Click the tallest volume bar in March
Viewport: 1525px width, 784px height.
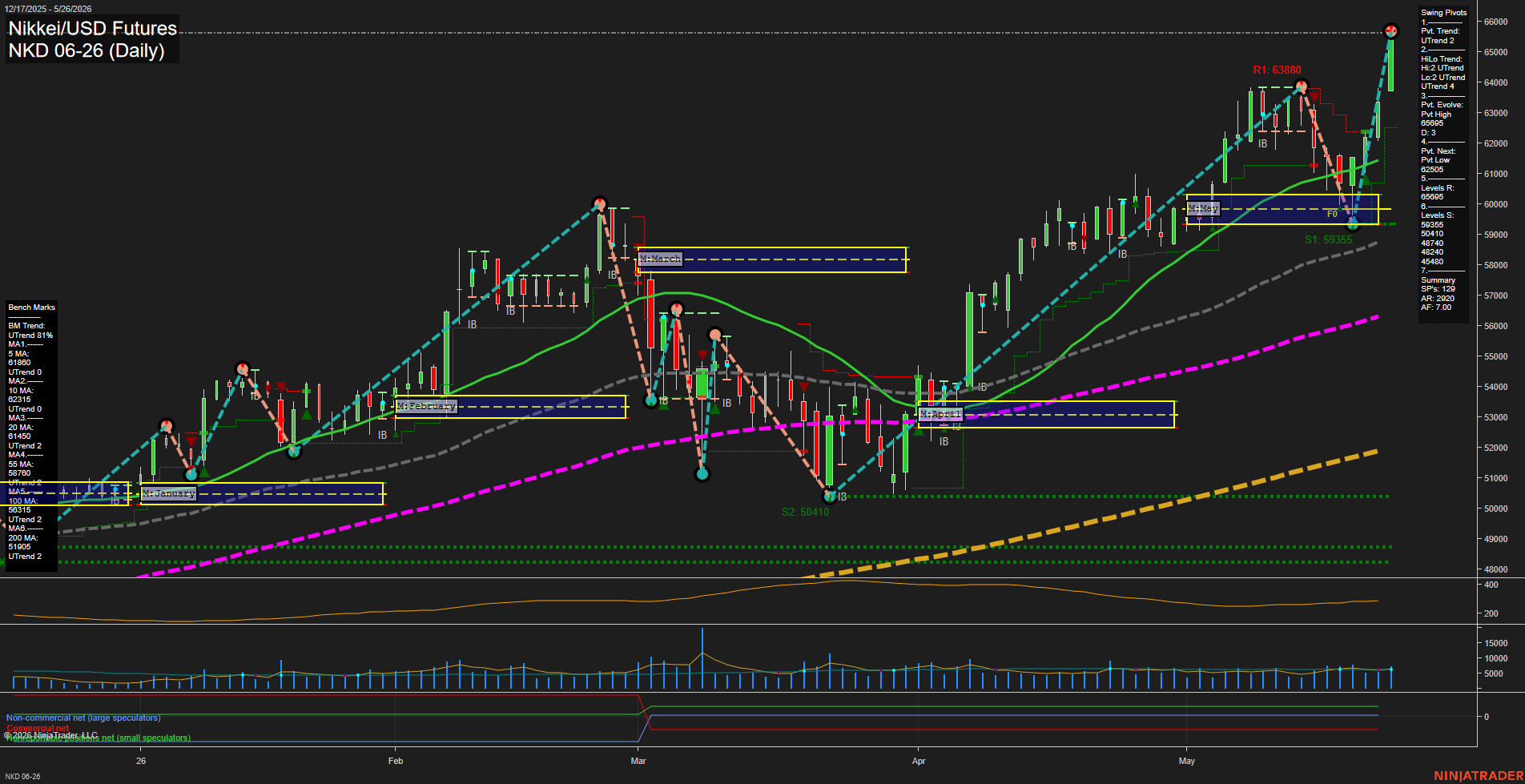702,658
